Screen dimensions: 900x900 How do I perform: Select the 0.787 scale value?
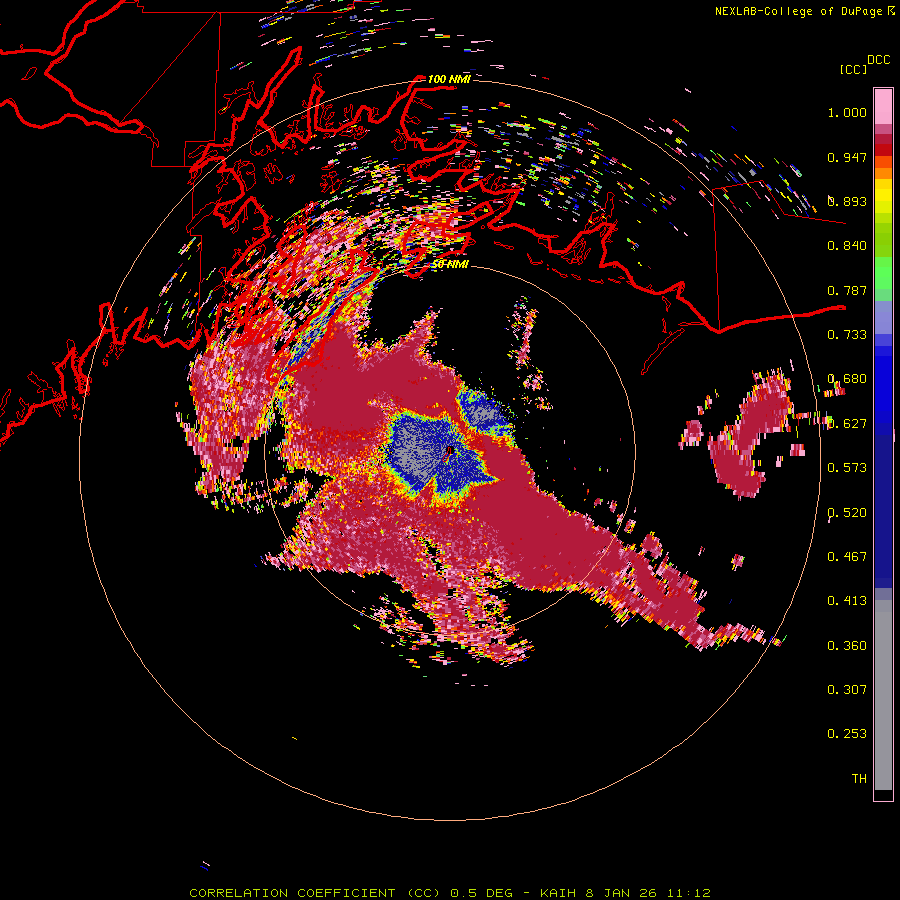(x=847, y=290)
